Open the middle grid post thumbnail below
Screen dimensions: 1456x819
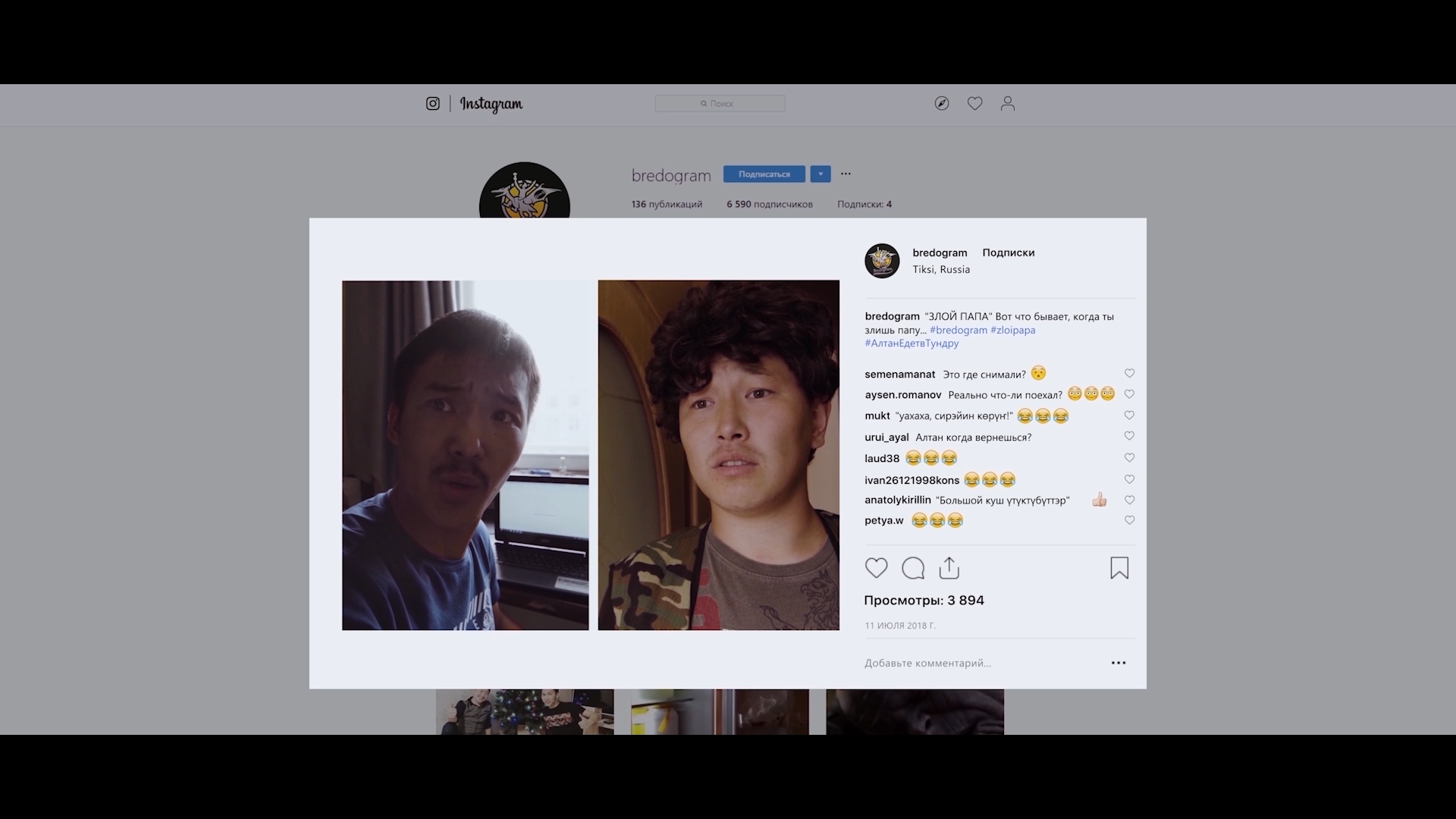coord(720,711)
